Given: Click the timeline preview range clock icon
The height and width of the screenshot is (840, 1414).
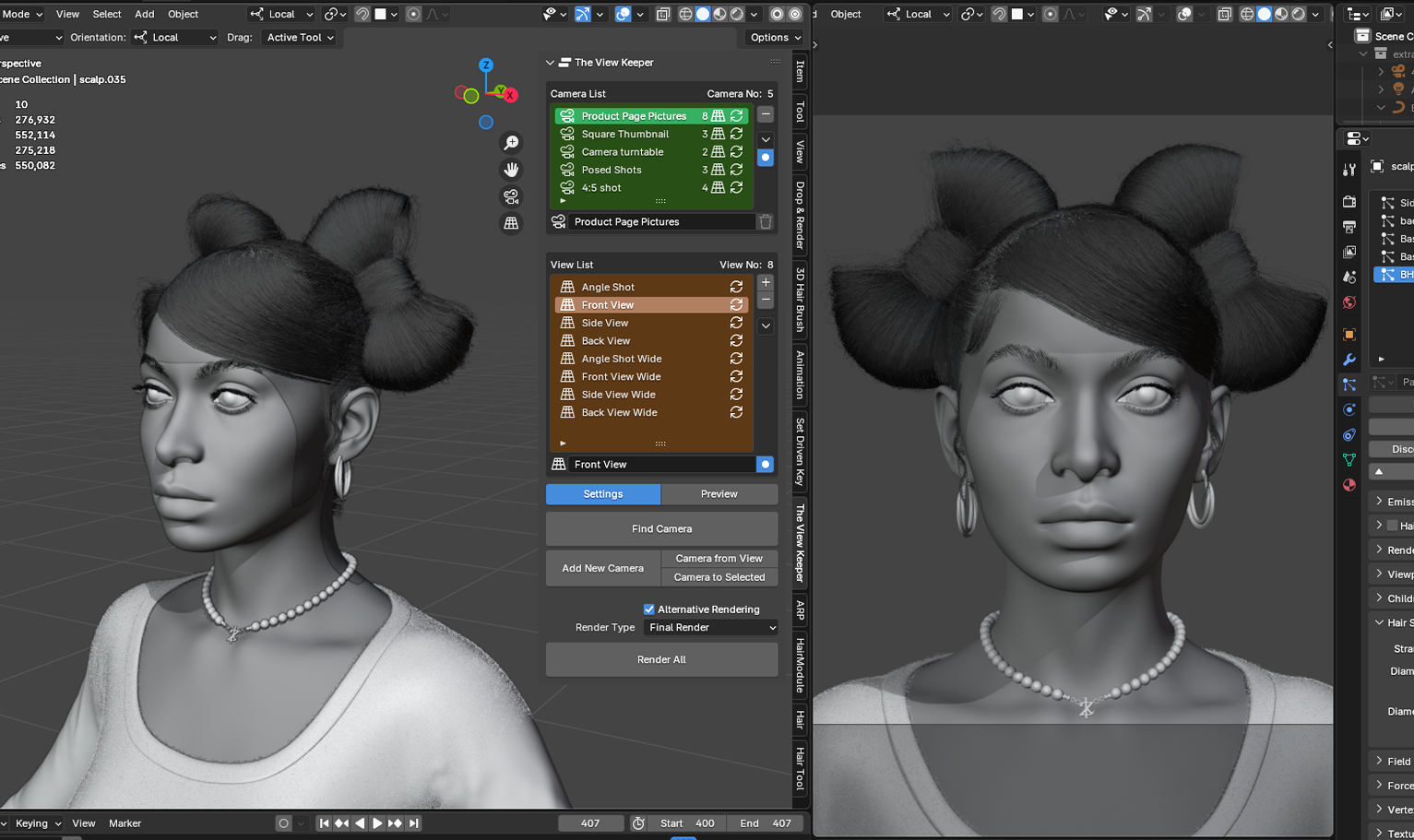Looking at the screenshot, I should [x=638, y=823].
